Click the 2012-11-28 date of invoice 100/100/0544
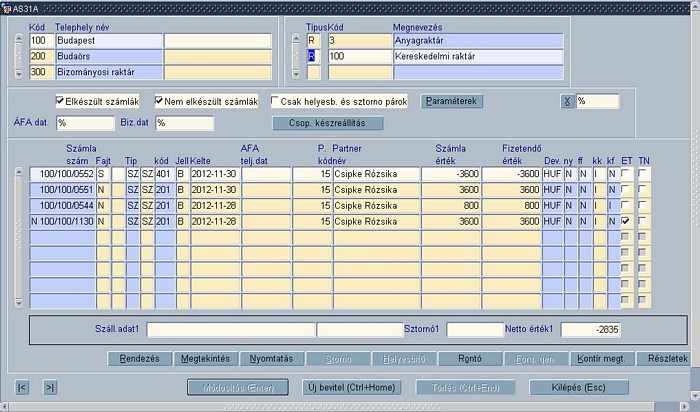Screen dimensions: 700x412 [216, 205]
